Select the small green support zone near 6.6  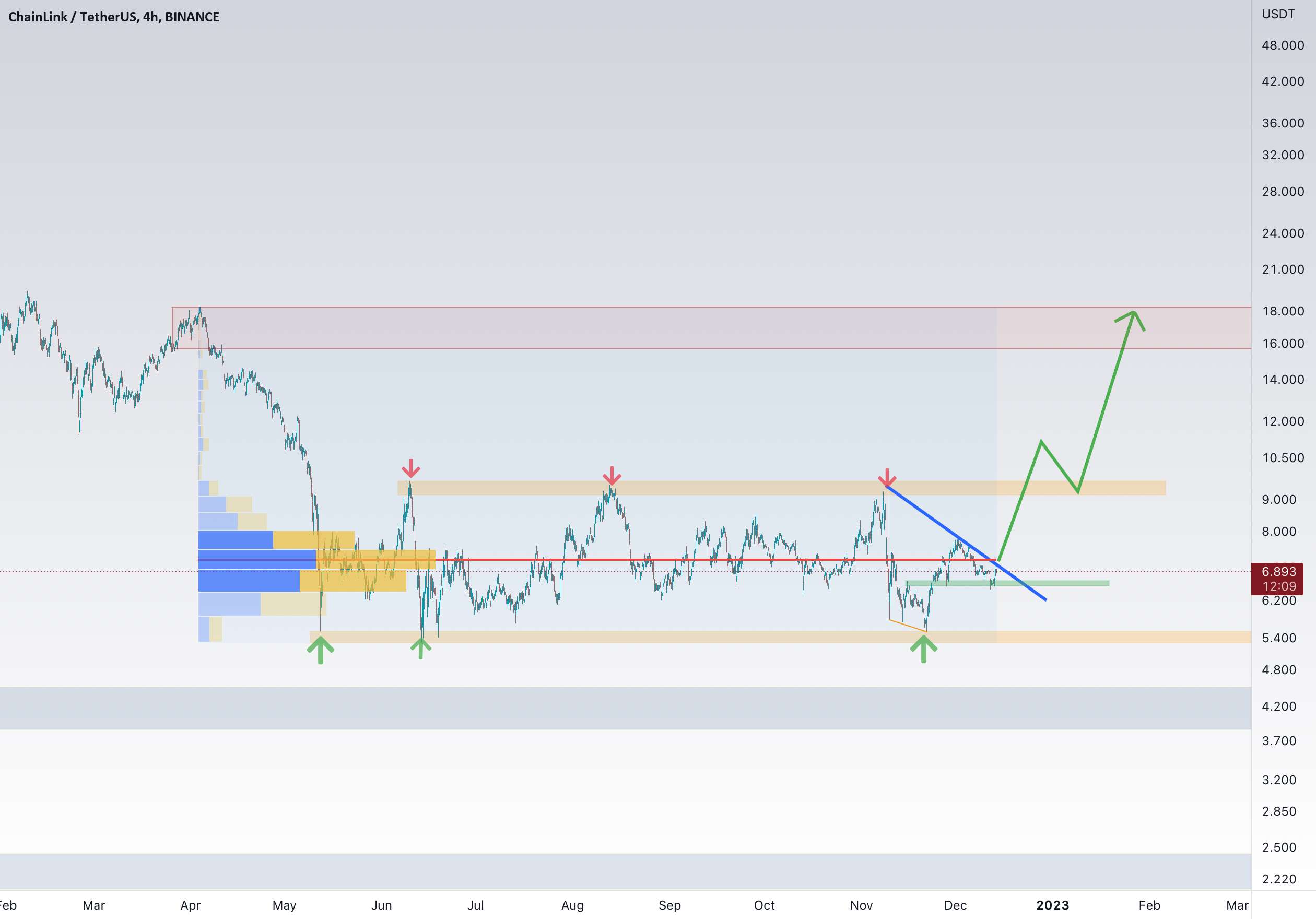point(1007,583)
